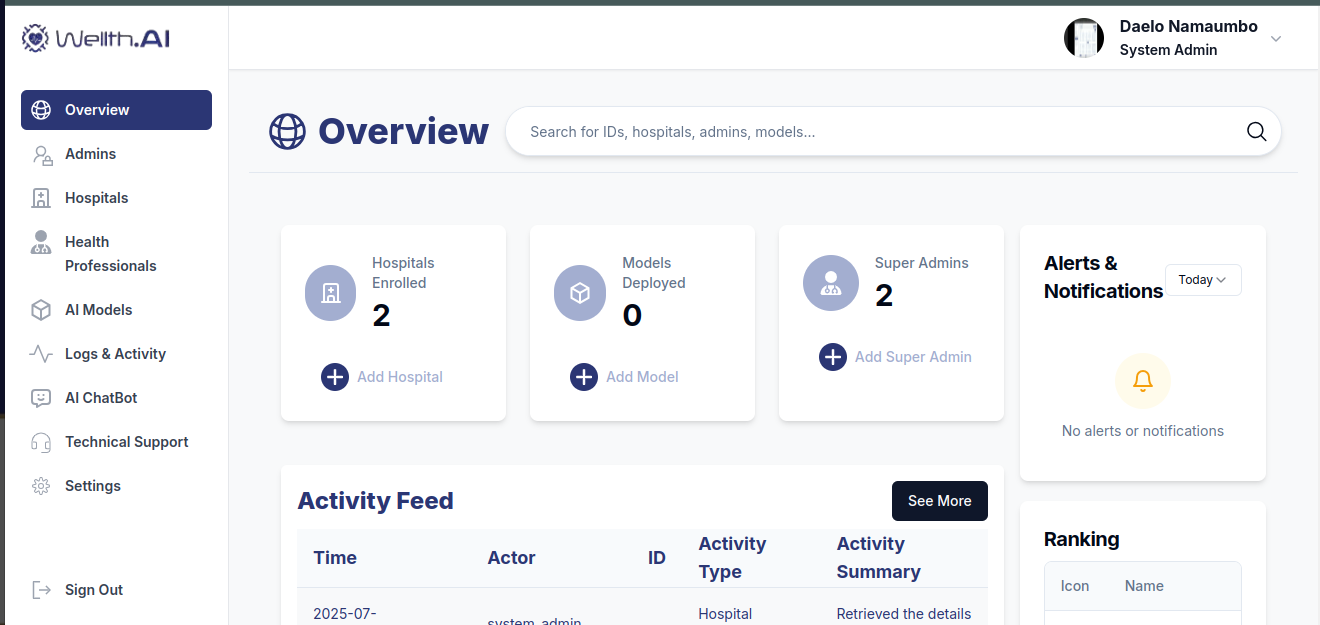Click the Settings gear icon

(41, 486)
